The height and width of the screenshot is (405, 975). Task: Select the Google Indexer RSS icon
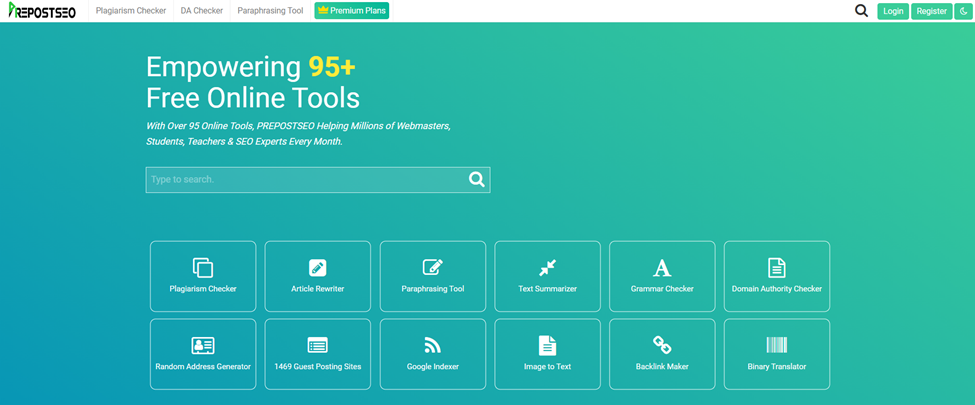click(x=433, y=345)
